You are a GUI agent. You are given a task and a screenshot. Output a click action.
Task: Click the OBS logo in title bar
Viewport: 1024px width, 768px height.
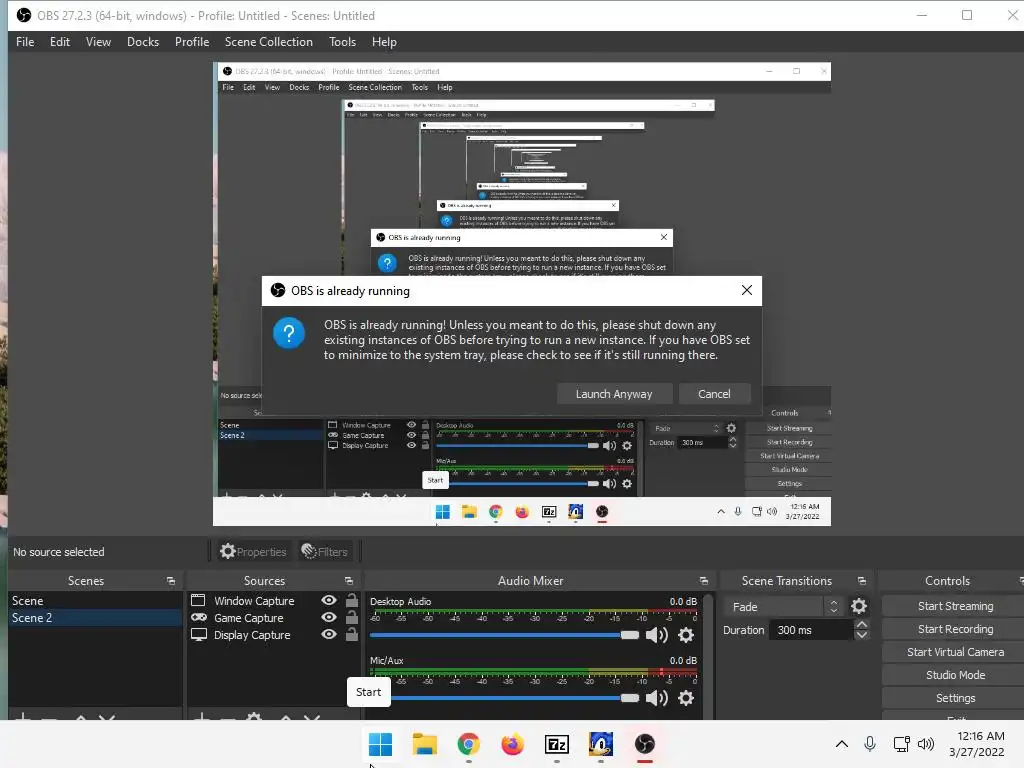(x=24, y=15)
